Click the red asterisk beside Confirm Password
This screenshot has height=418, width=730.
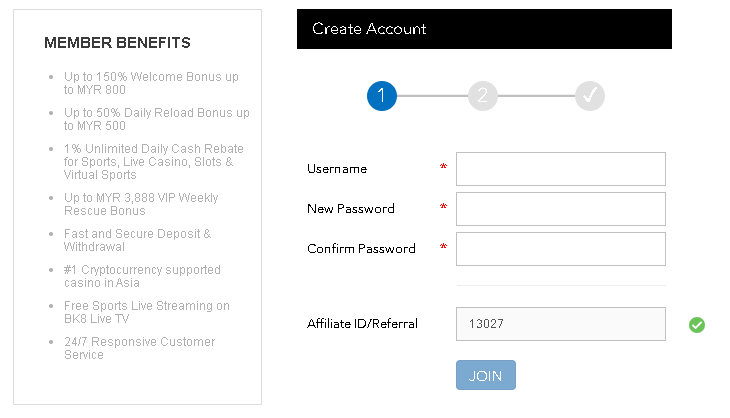(x=443, y=247)
